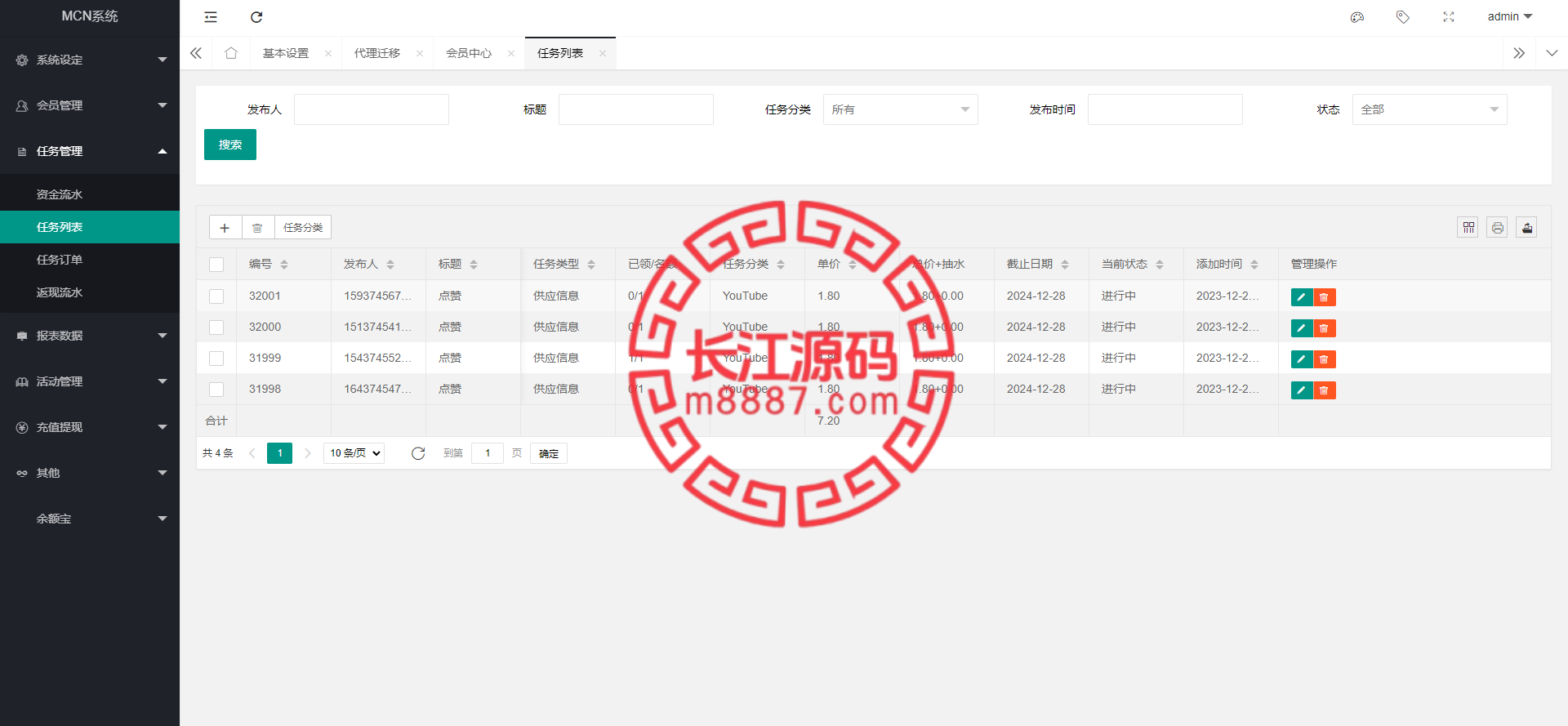Close the 任务列表 tab
Viewport: 1568px width, 726px height.
pos(603,54)
